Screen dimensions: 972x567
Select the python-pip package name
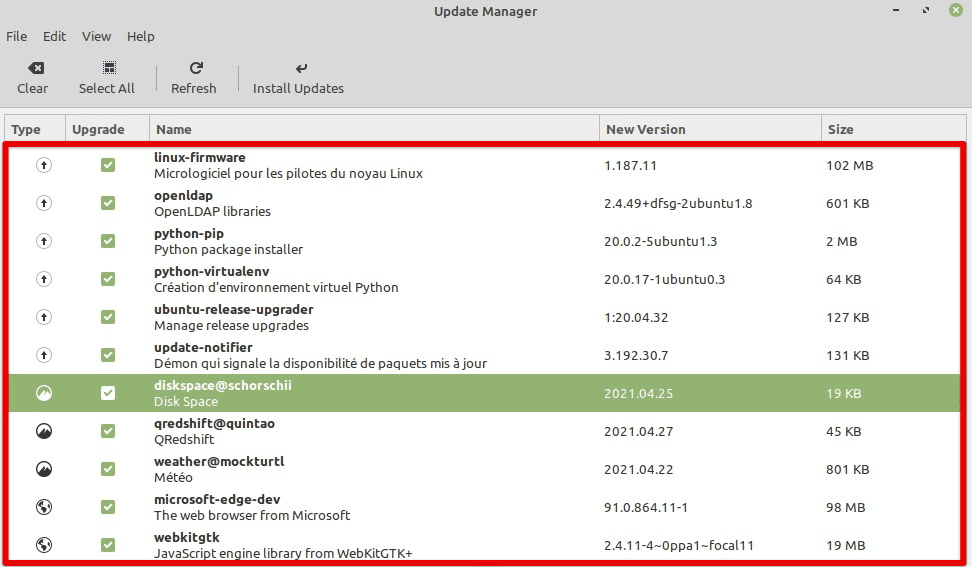[189, 234]
